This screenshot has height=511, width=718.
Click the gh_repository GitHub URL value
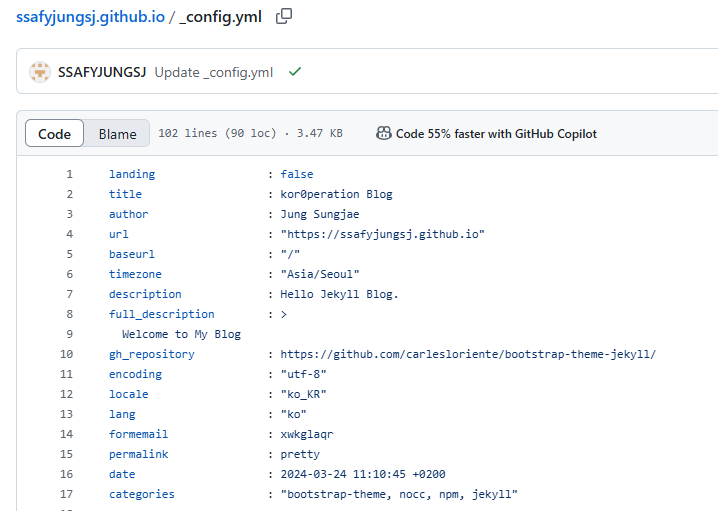click(x=468, y=354)
